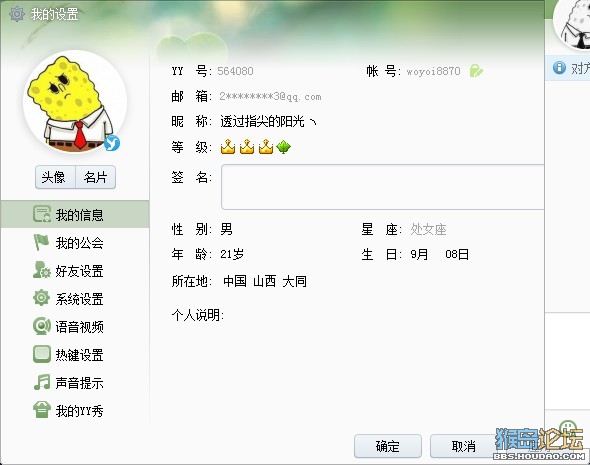
Task: Click inside the 签名 signature text box
Action: (382, 187)
